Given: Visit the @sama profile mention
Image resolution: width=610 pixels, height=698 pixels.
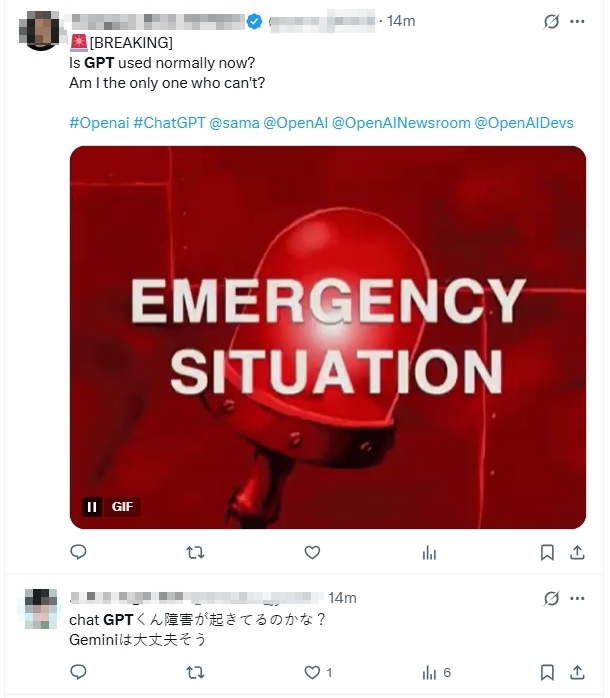Looking at the screenshot, I should (234, 123).
